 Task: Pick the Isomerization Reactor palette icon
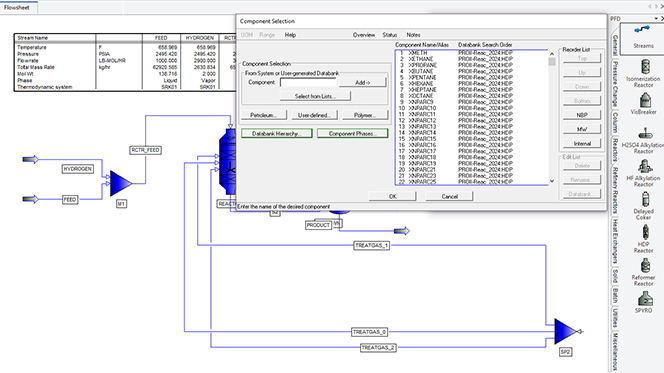coord(645,67)
